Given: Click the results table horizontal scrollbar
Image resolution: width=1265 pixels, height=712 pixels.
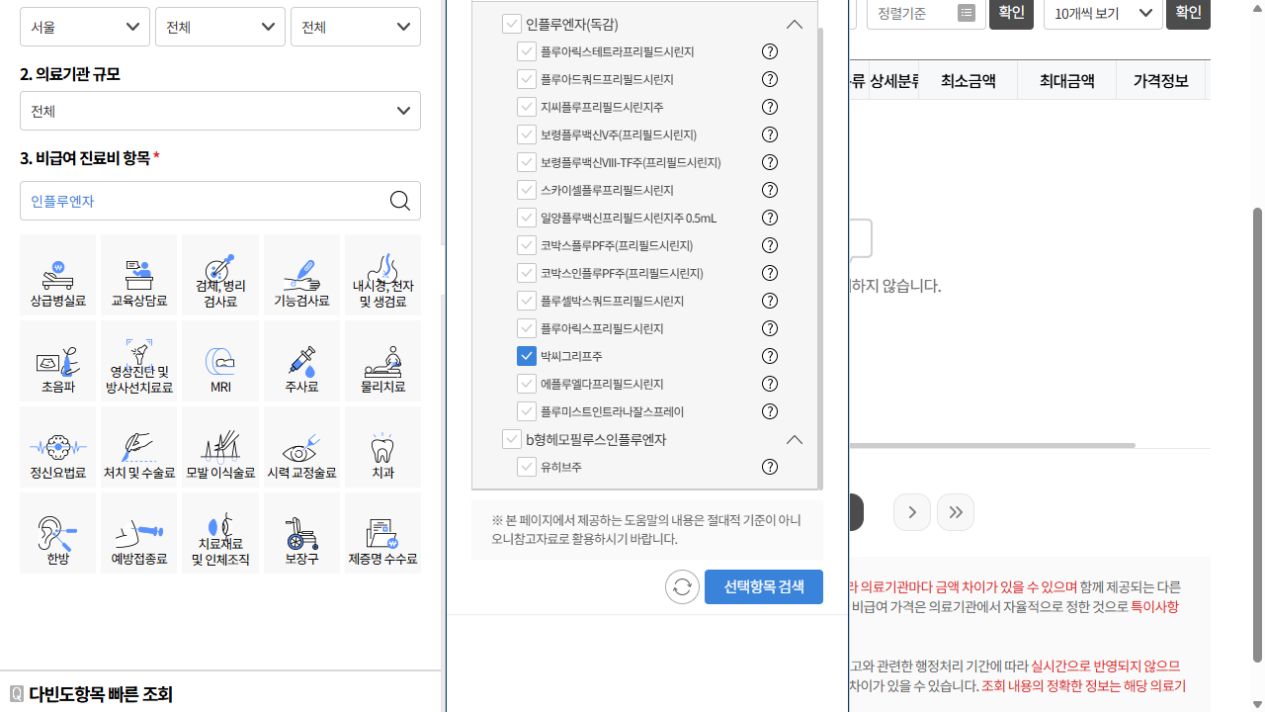Looking at the screenshot, I should (x=992, y=445).
